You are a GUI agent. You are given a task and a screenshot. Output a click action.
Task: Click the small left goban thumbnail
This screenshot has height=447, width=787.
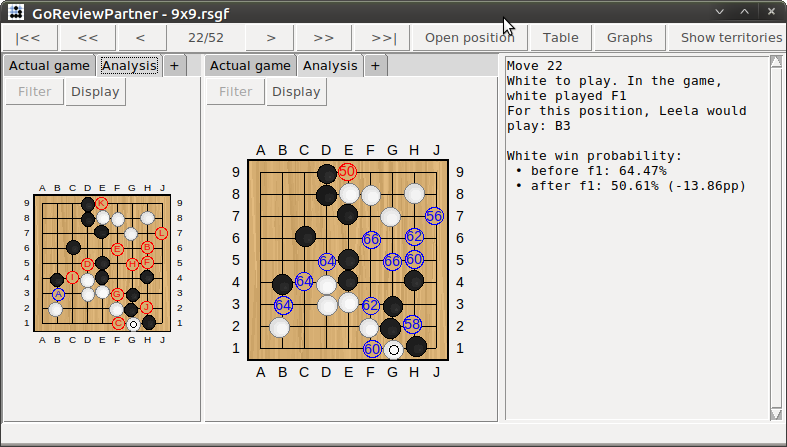click(102, 262)
